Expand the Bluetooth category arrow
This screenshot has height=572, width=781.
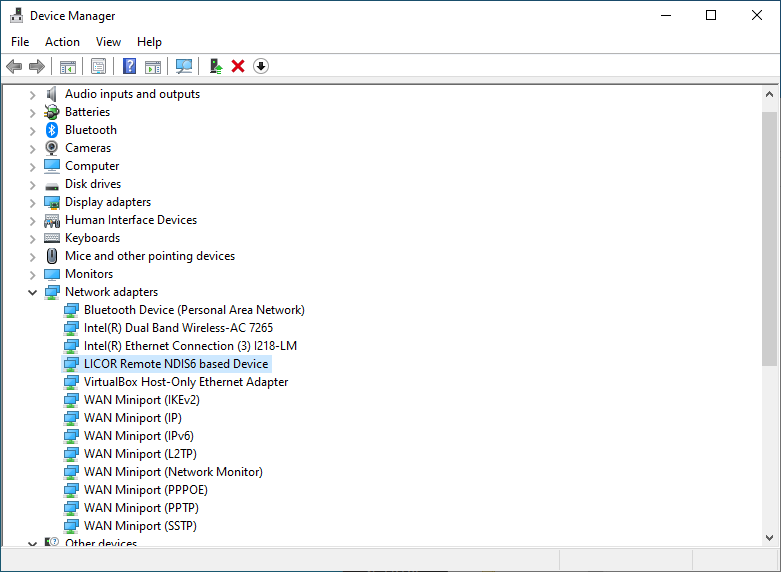coord(32,130)
